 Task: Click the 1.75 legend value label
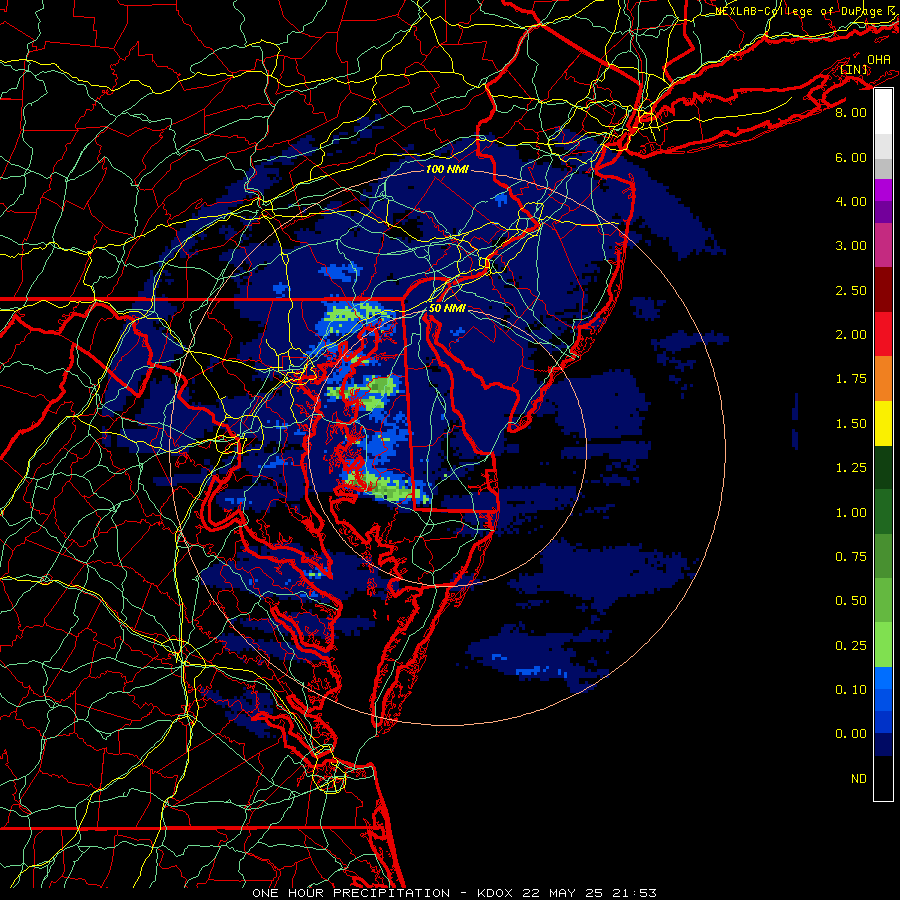[851, 379]
